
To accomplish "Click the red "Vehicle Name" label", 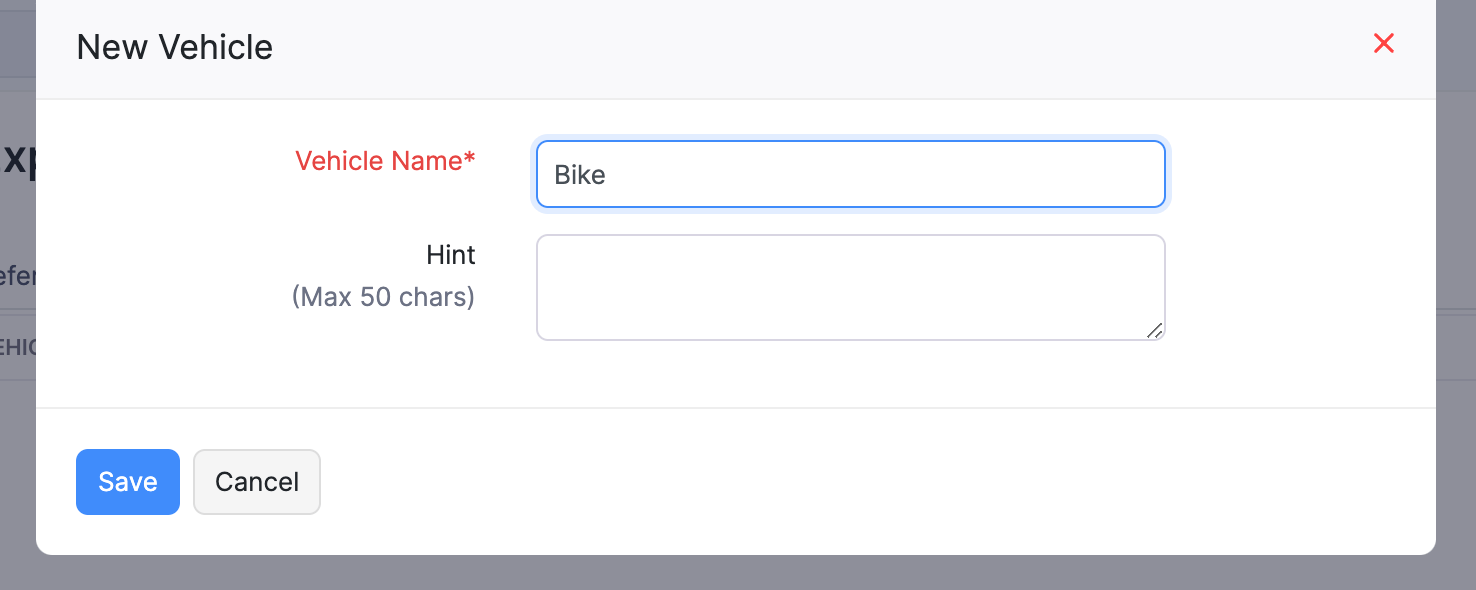I will 378,161.
